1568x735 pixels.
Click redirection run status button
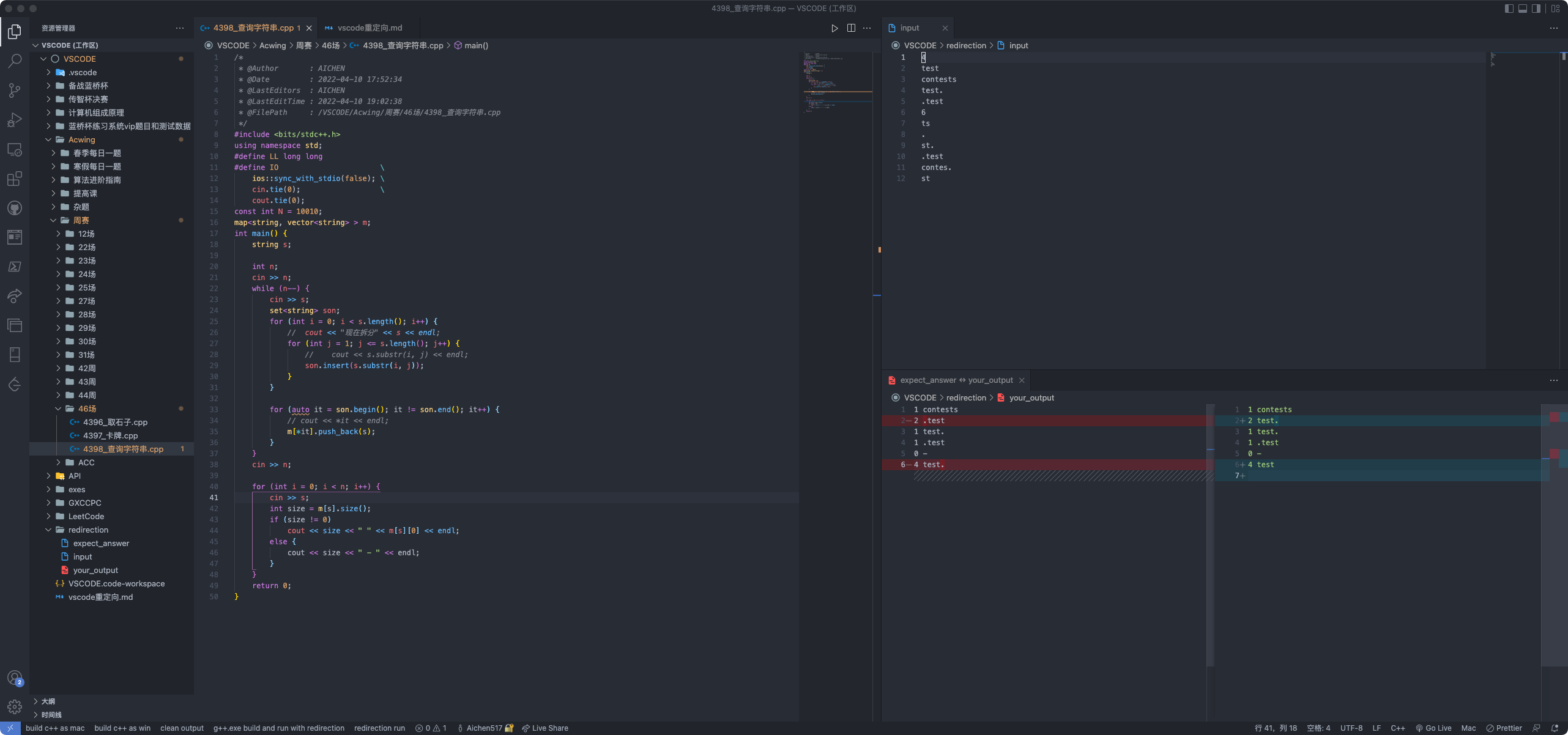379,728
